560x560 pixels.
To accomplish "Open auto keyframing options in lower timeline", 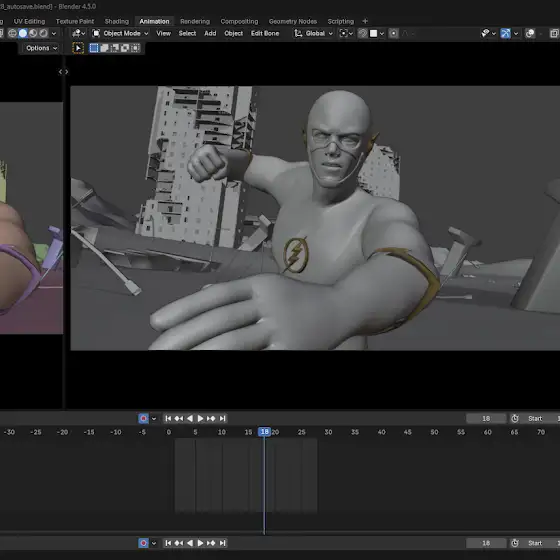I will tap(154, 543).
